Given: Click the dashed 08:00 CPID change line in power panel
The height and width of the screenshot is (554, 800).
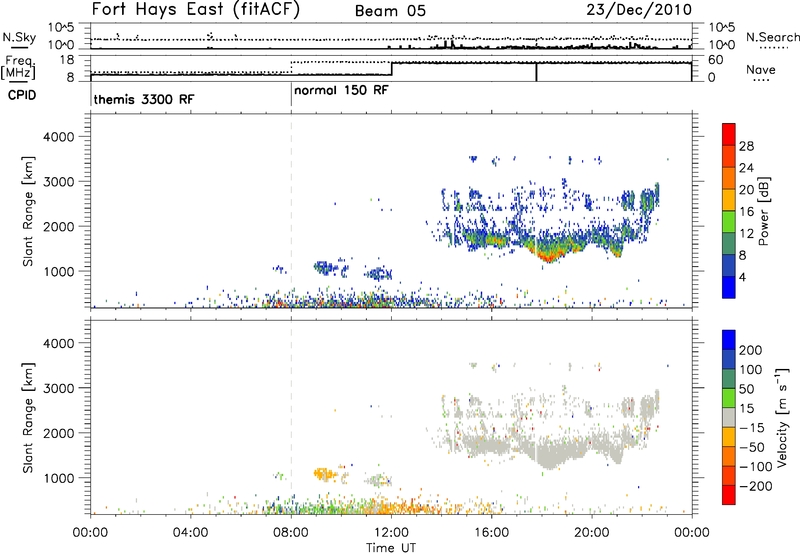Looking at the screenshot, I should click(x=291, y=211).
